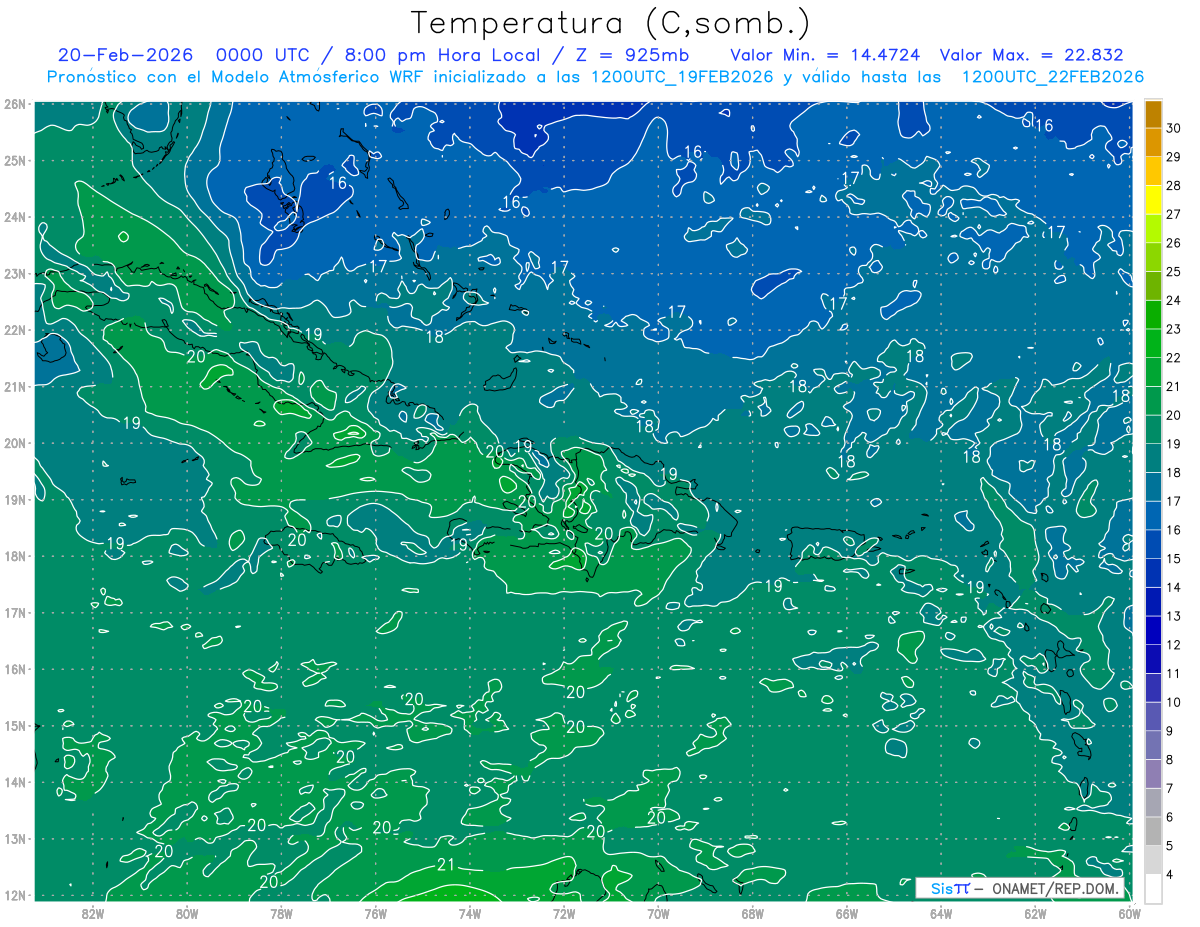Click the 23N latitude axis label
Viewport: 1200px width, 927px height.
(x=15, y=273)
